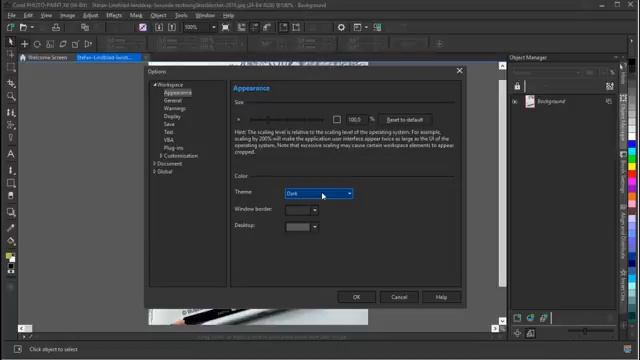
Task: Click the home icon of Welcome Screen tab
Action: (23, 58)
